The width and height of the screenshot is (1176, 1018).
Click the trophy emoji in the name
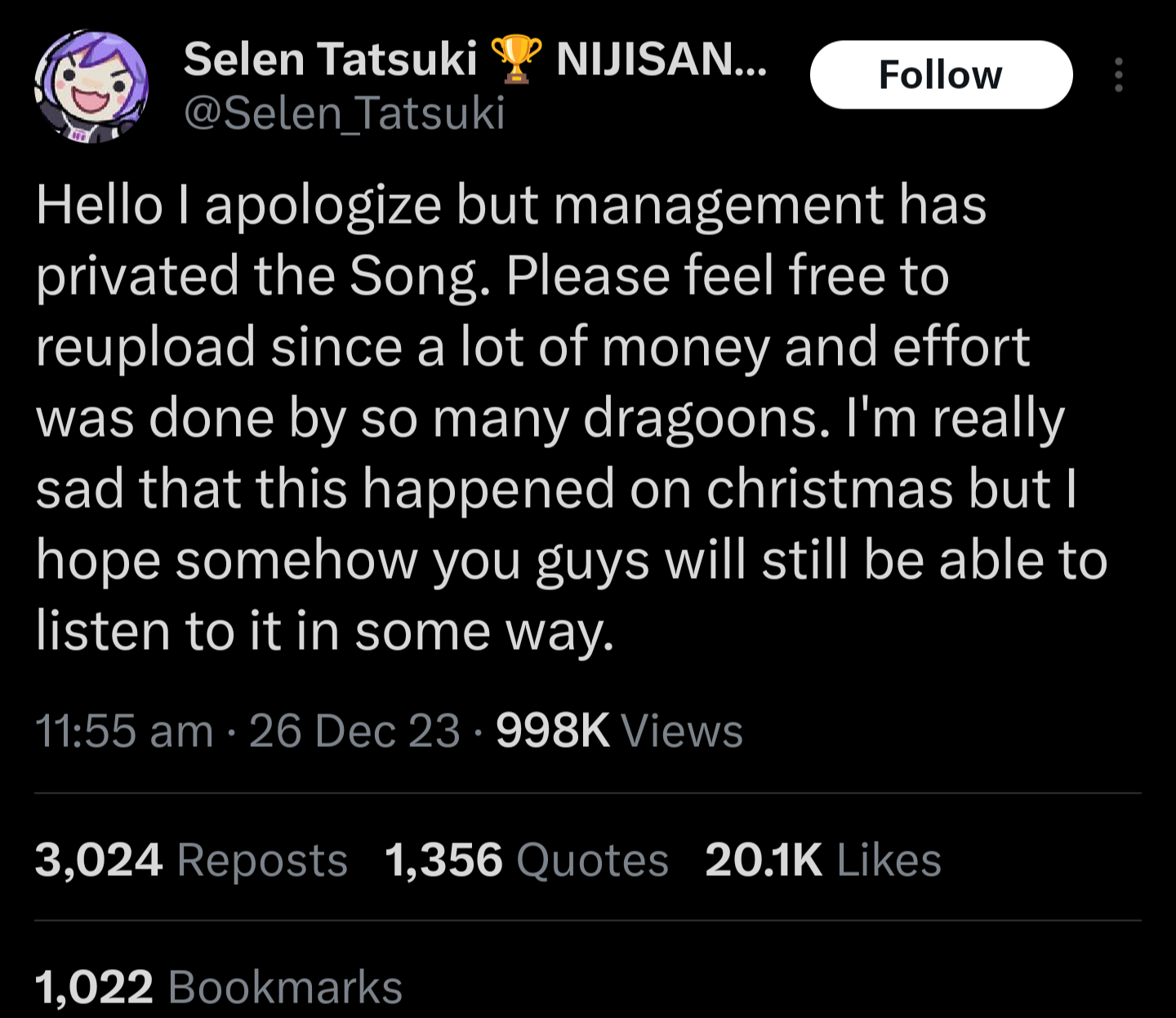tap(515, 60)
